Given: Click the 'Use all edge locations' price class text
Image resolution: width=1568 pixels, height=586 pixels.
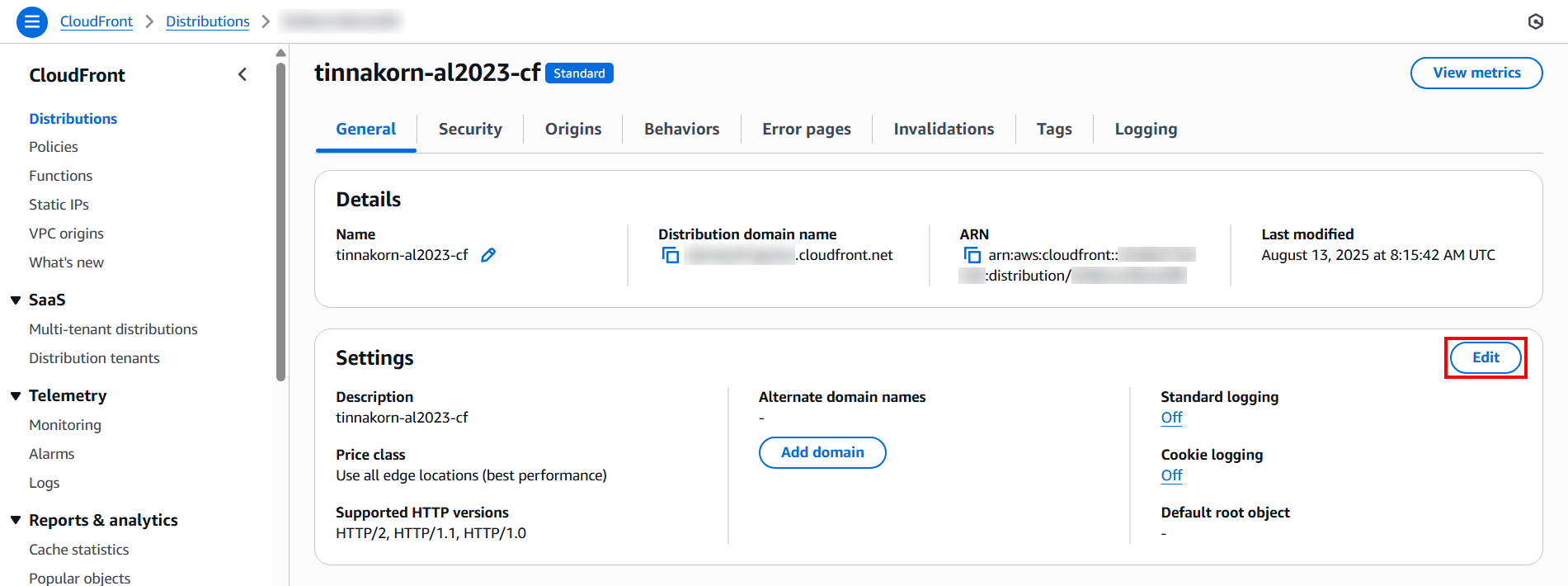Looking at the screenshot, I should coord(471,475).
